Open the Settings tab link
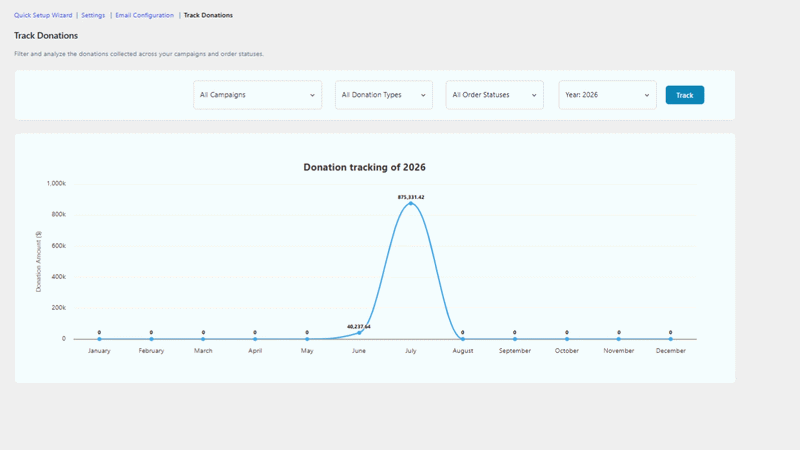This screenshot has width=800, height=450. point(93,15)
